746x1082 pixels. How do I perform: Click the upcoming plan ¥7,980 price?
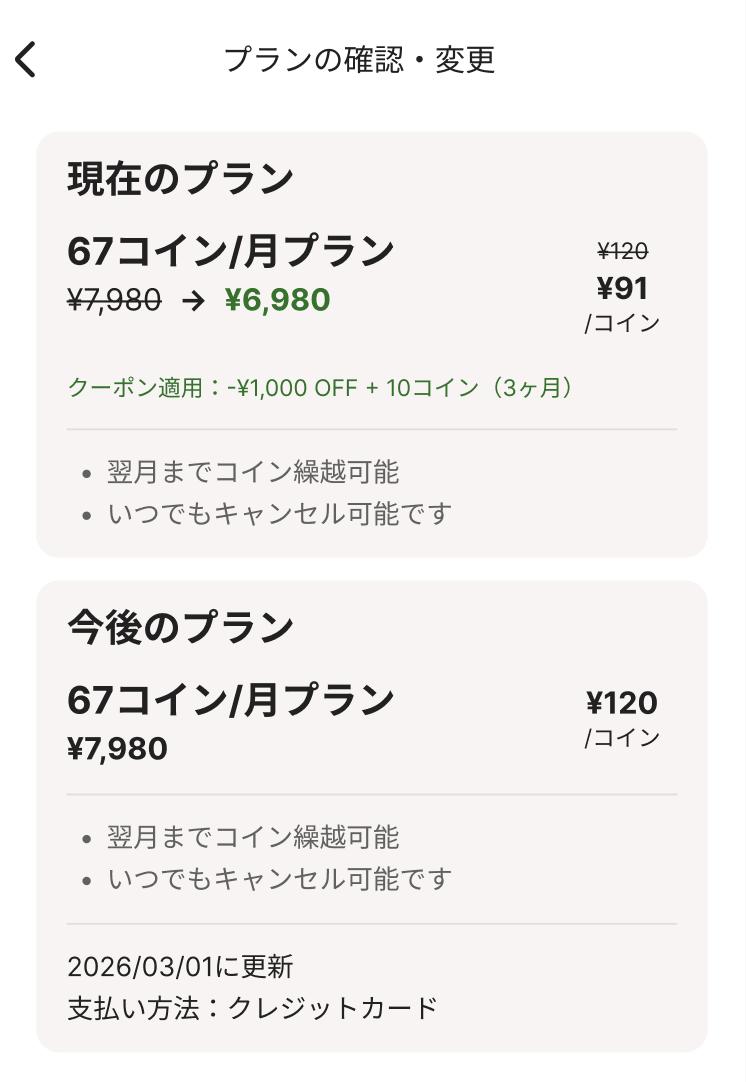pyautogui.click(x=117, y=748)
